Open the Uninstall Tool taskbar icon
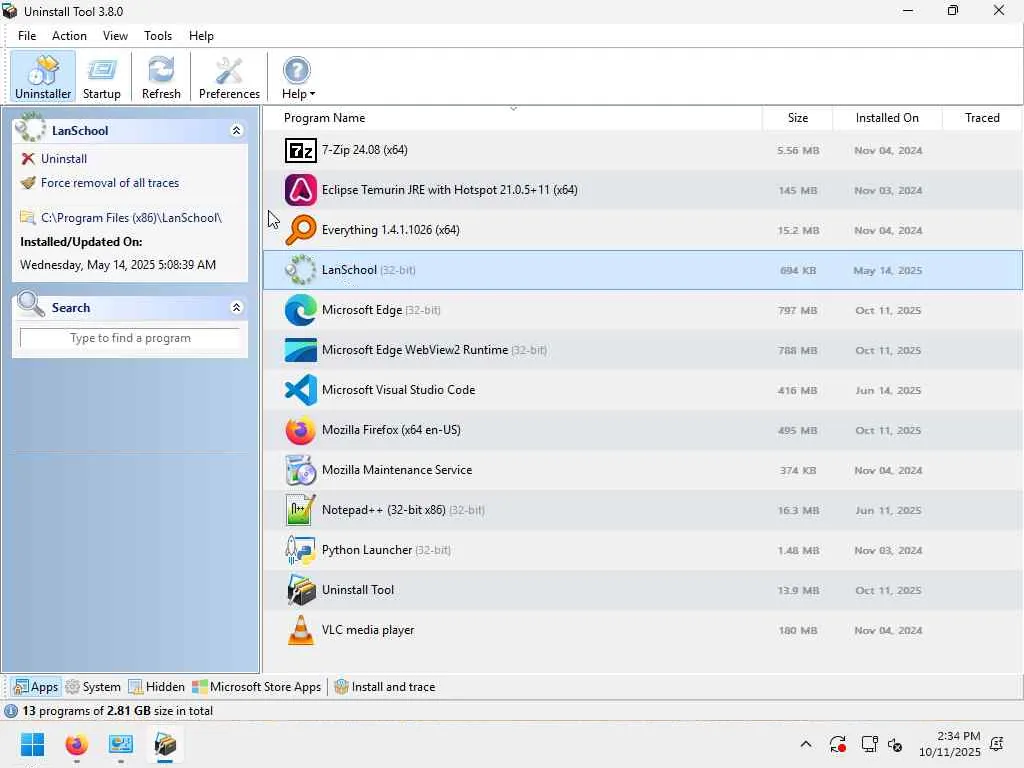1024x768 pixels. click(x=165, y=744)
